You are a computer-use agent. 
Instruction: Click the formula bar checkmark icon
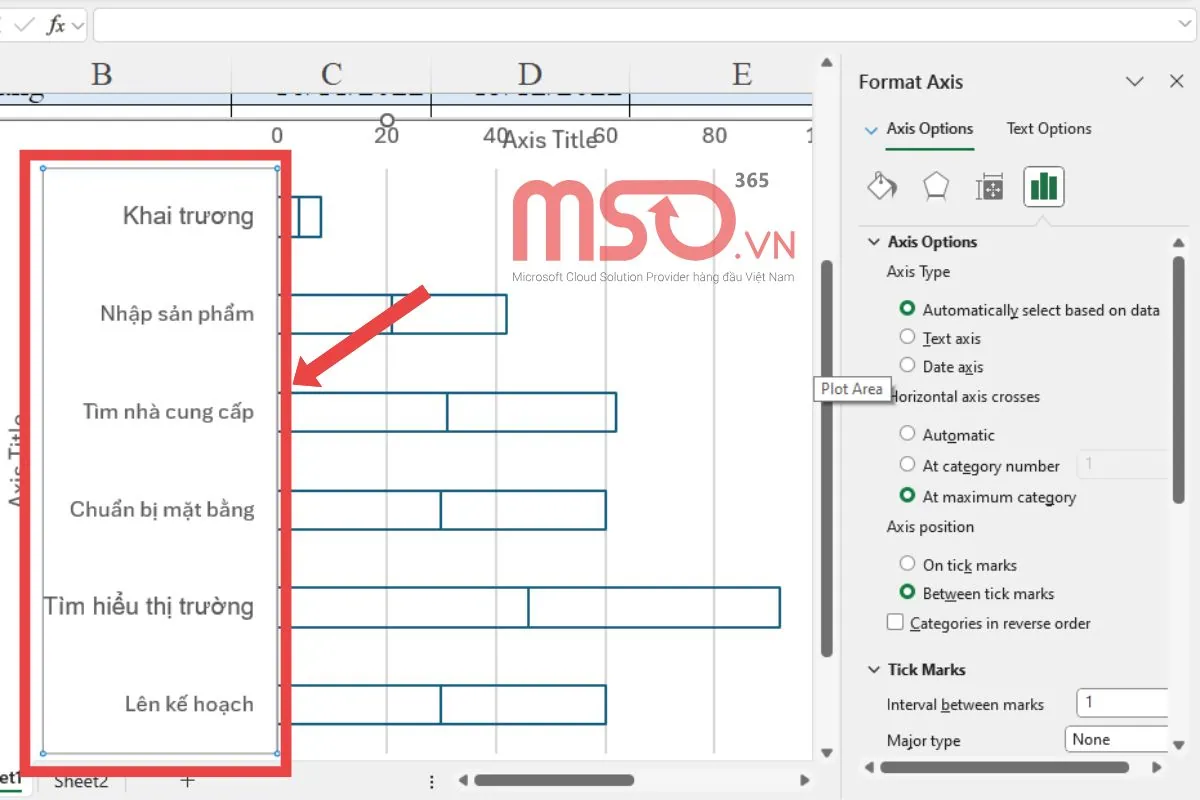24,25
